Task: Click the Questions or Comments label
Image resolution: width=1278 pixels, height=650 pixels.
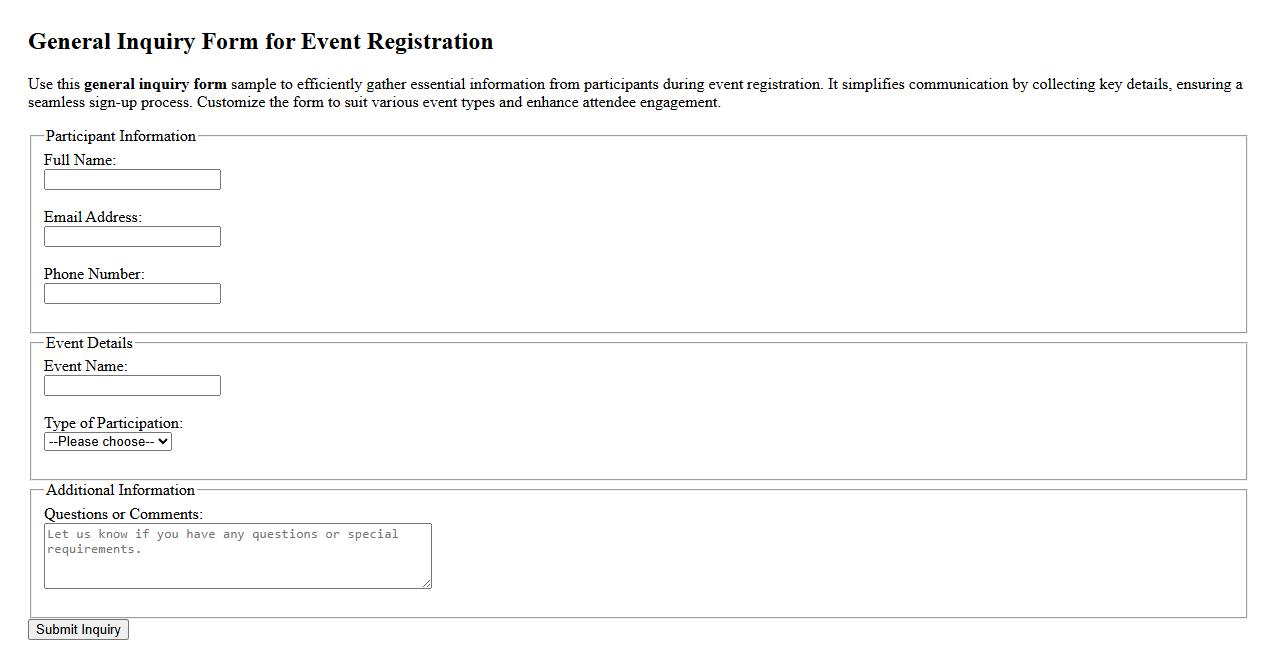Action: 124,513
